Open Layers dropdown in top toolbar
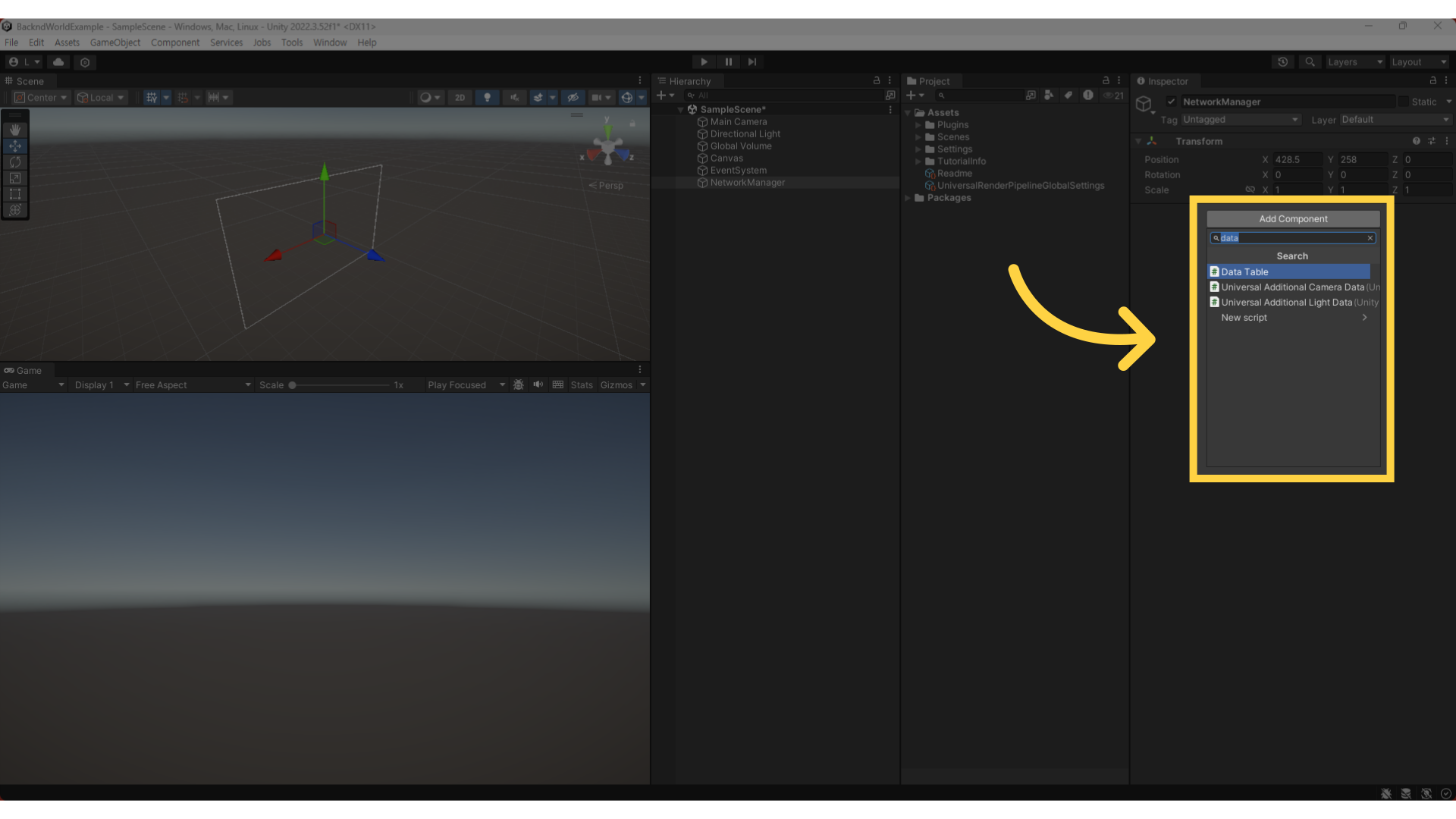The height and width of the screenshot is (819, 1456). [x=1355, y=62]
